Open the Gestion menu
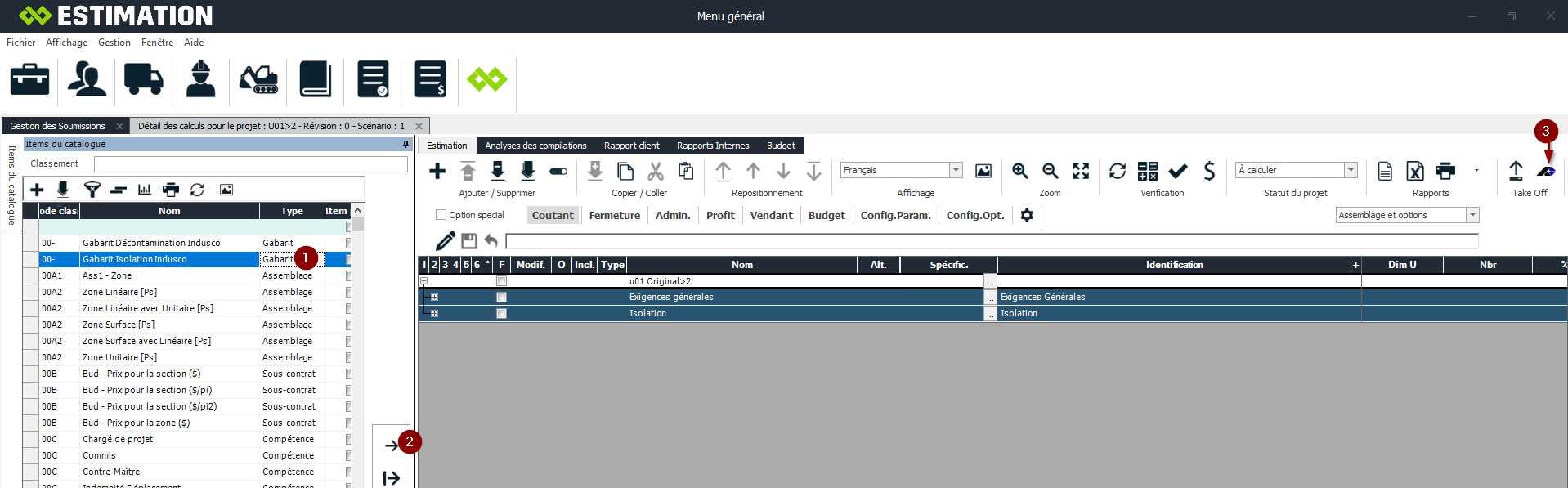 pos(114,43)
